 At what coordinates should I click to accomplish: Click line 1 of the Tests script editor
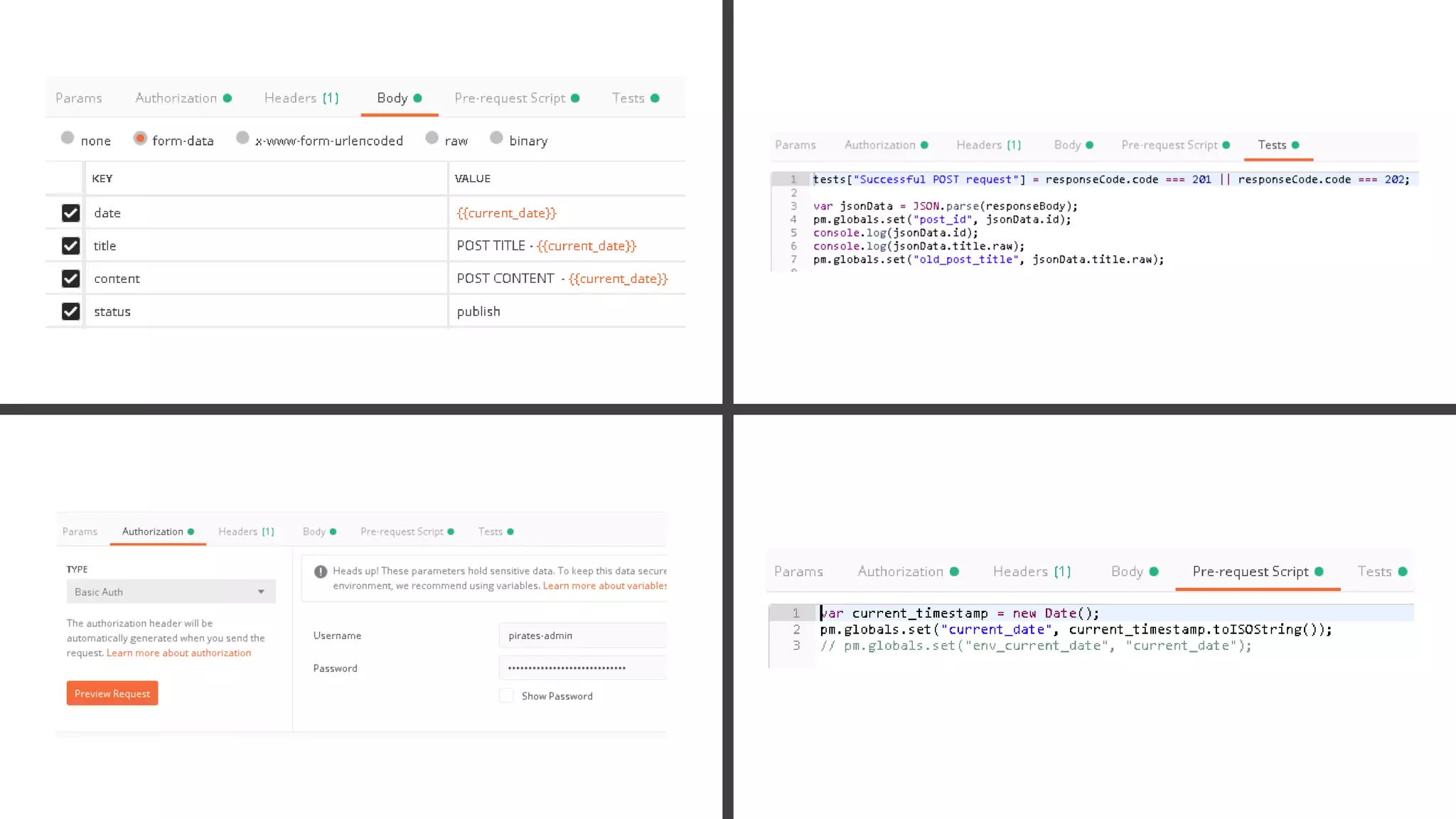(x=1109, y=179)
